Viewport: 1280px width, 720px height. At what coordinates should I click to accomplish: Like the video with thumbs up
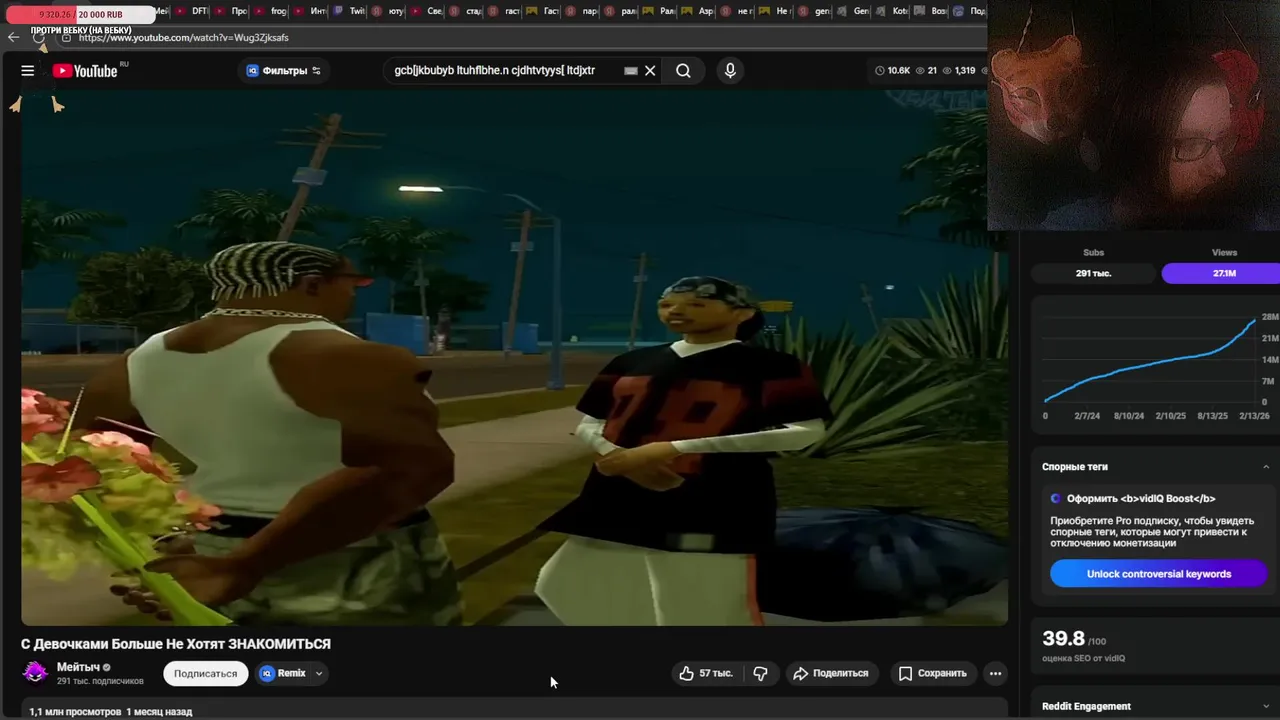(707, 673)
